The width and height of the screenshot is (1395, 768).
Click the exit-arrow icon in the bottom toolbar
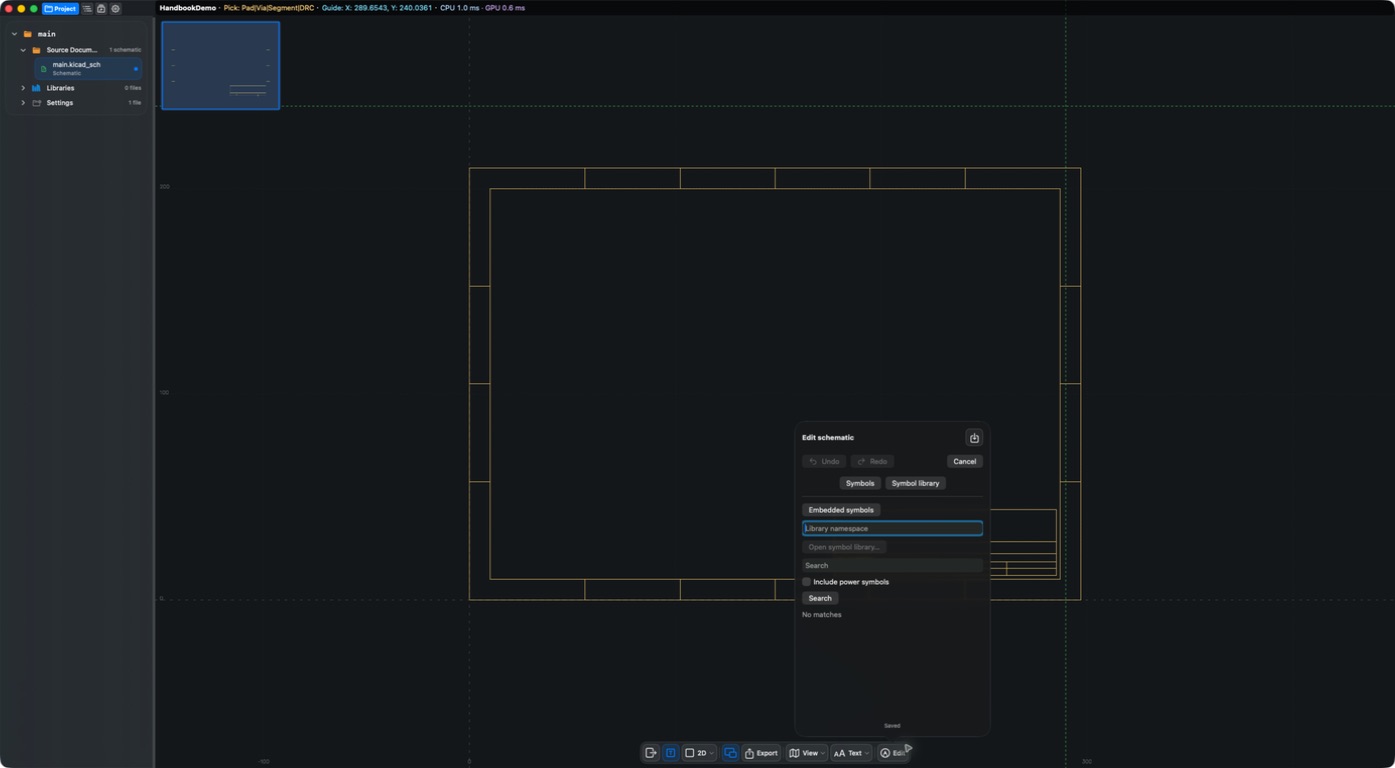tap(651, 753)
